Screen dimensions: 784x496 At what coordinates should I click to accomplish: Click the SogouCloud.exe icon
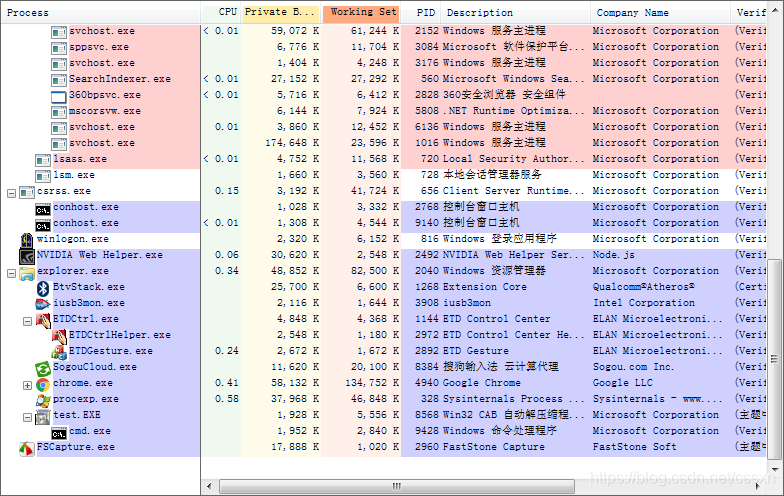pos(43,368)
